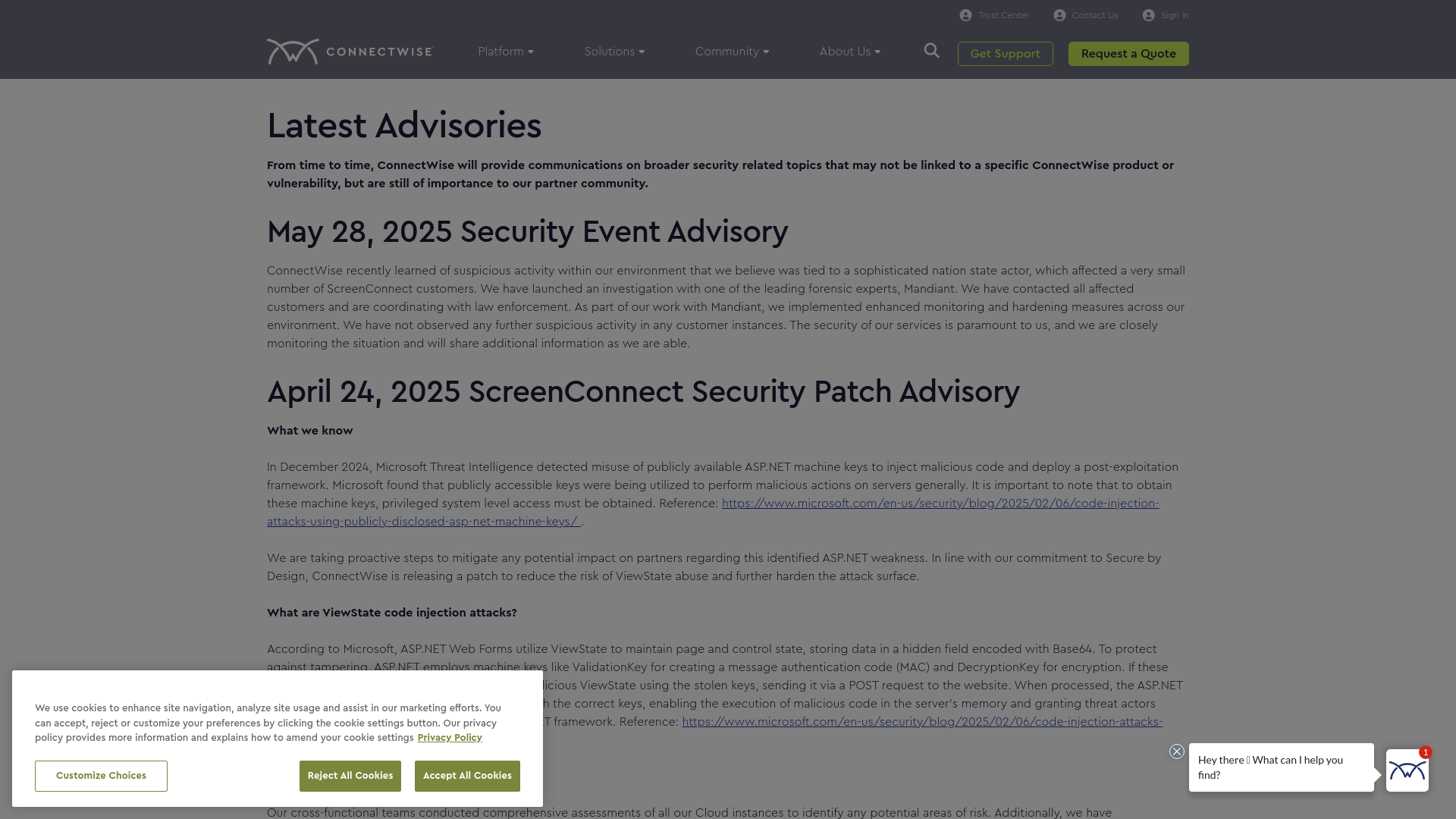Click the ConnectWise logo
This screenshot has height=819, width=1456.
[350, 52]
